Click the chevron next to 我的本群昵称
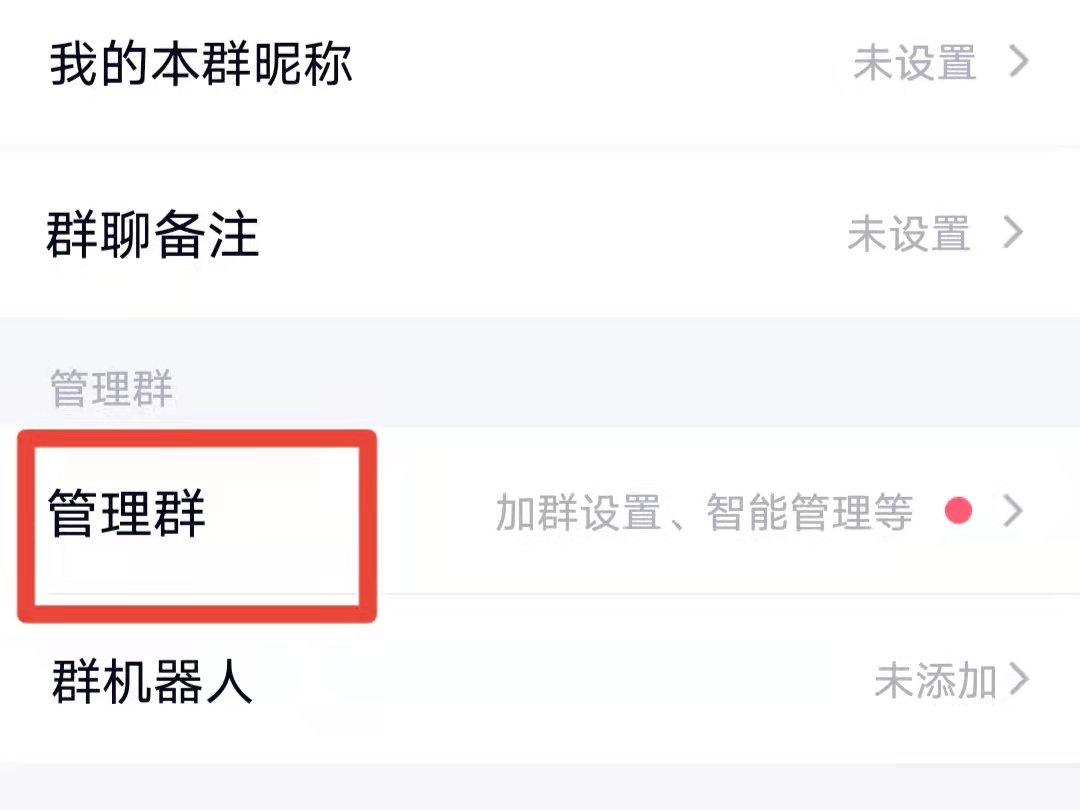Viewport: 1080px width, 810px height. (x=1019, y=62)
